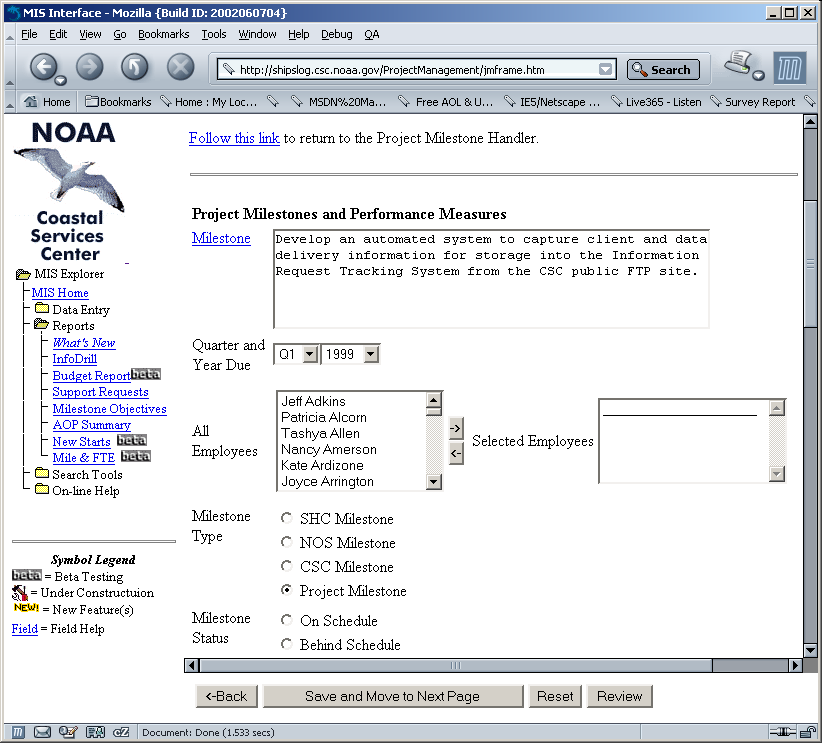Screen dimensions: 822x743
Task: Open the Milestone Objectives report link
Action: [110, 408]
